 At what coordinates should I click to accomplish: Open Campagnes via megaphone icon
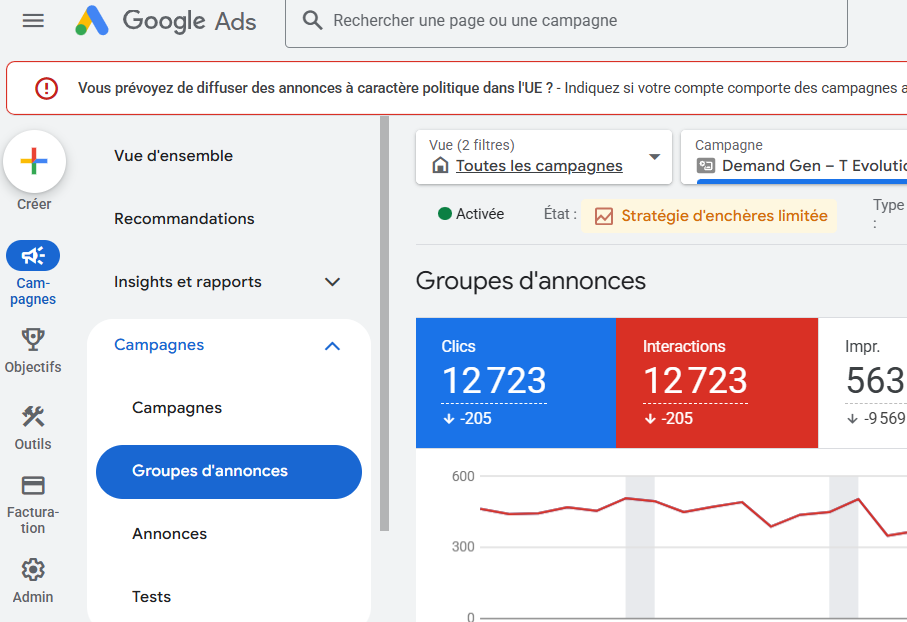33,256
